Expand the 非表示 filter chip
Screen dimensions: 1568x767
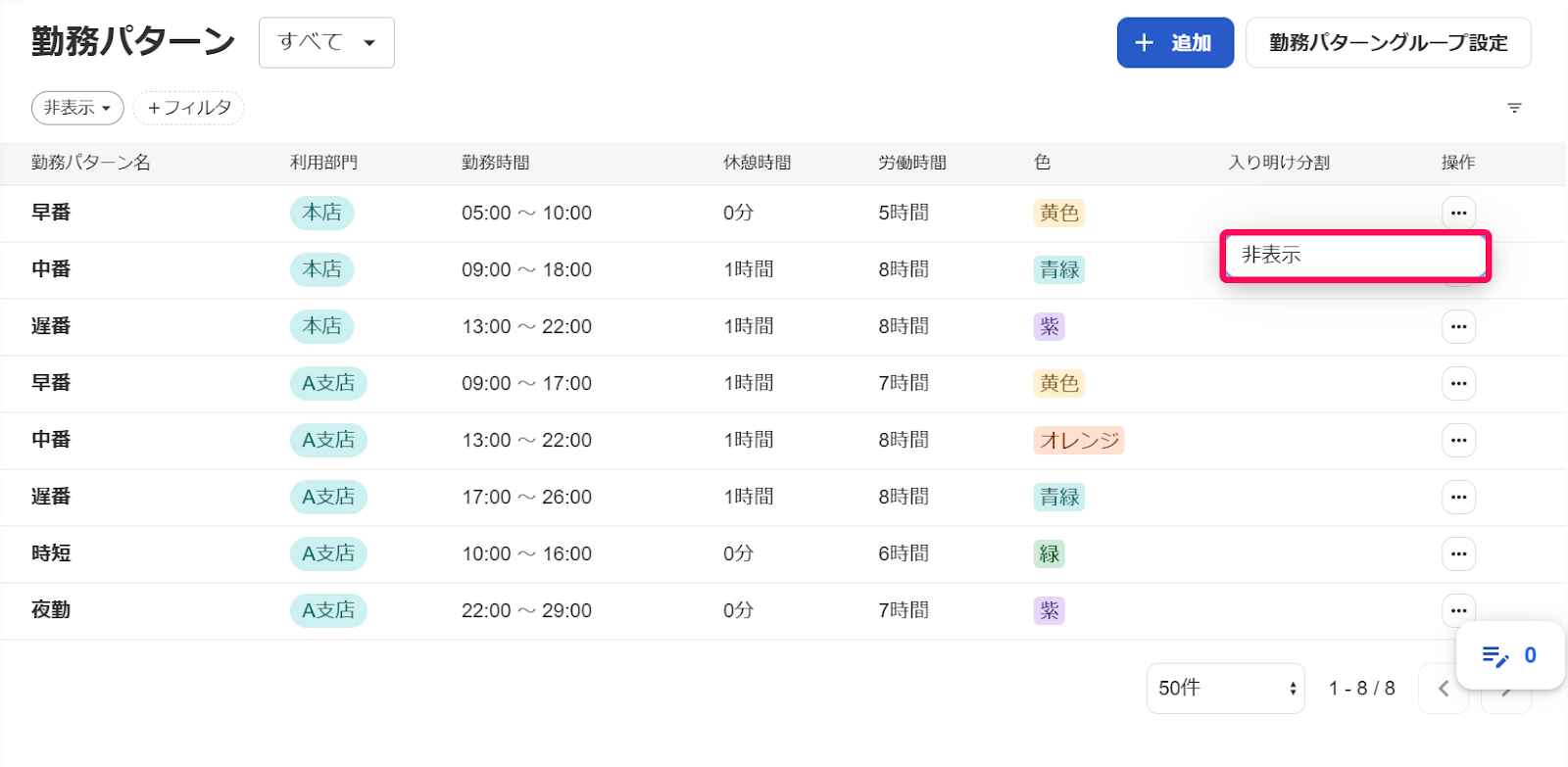tap(77, 108)
